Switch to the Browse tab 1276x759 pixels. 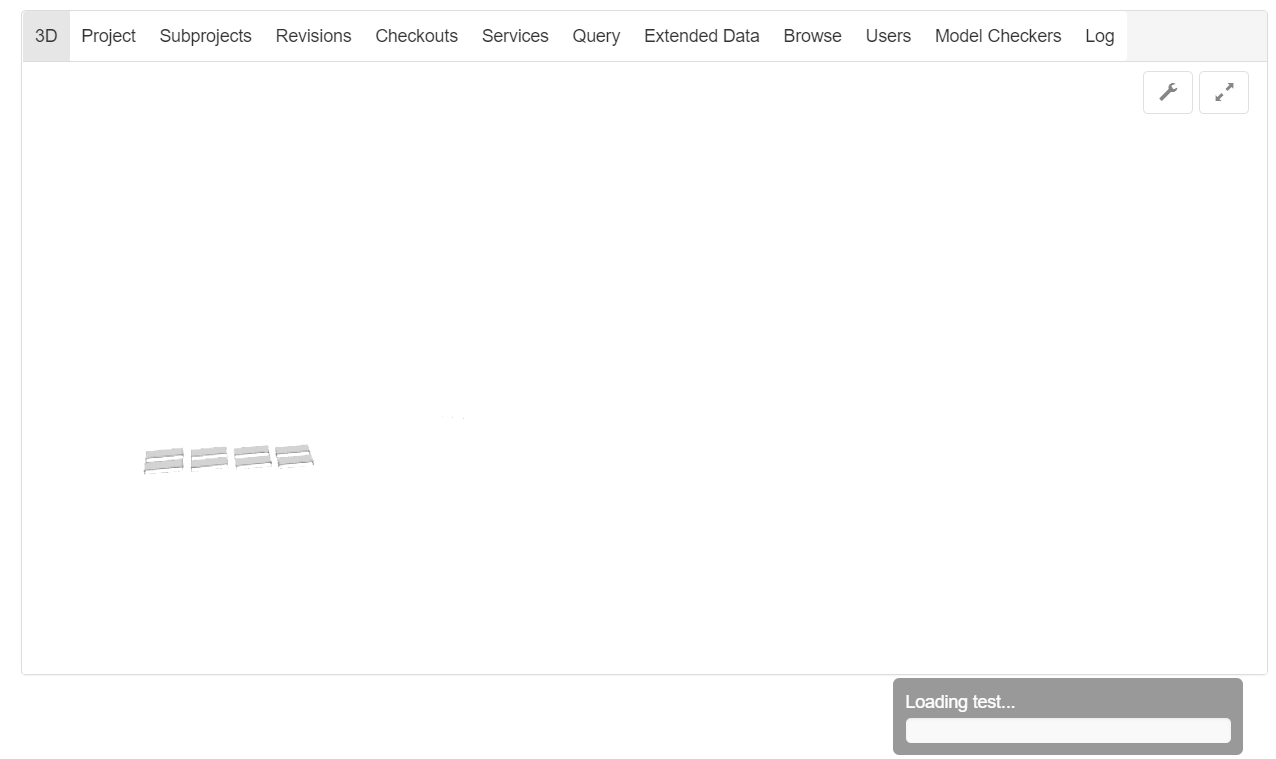click(812, 36)
